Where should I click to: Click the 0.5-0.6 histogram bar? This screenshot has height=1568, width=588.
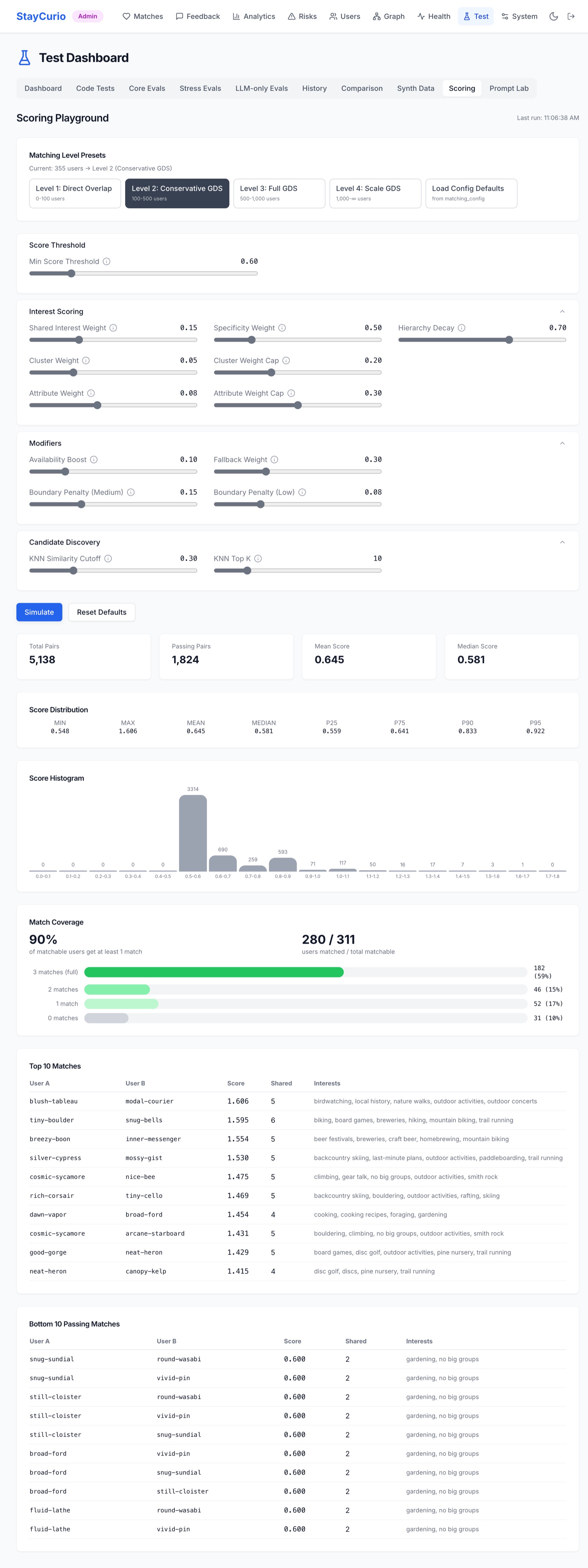[193, 833]
